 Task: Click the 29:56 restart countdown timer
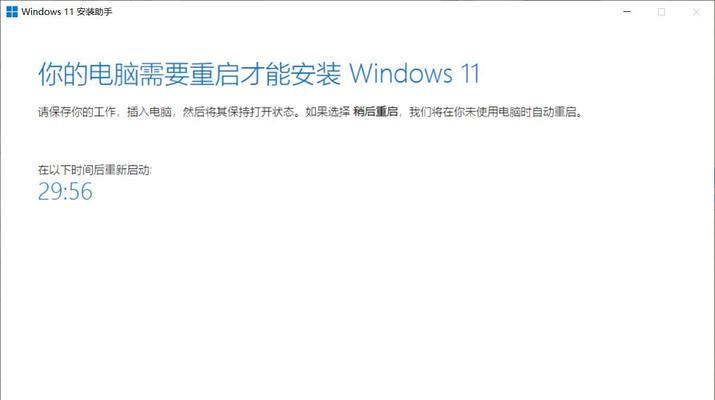point(65,191)
